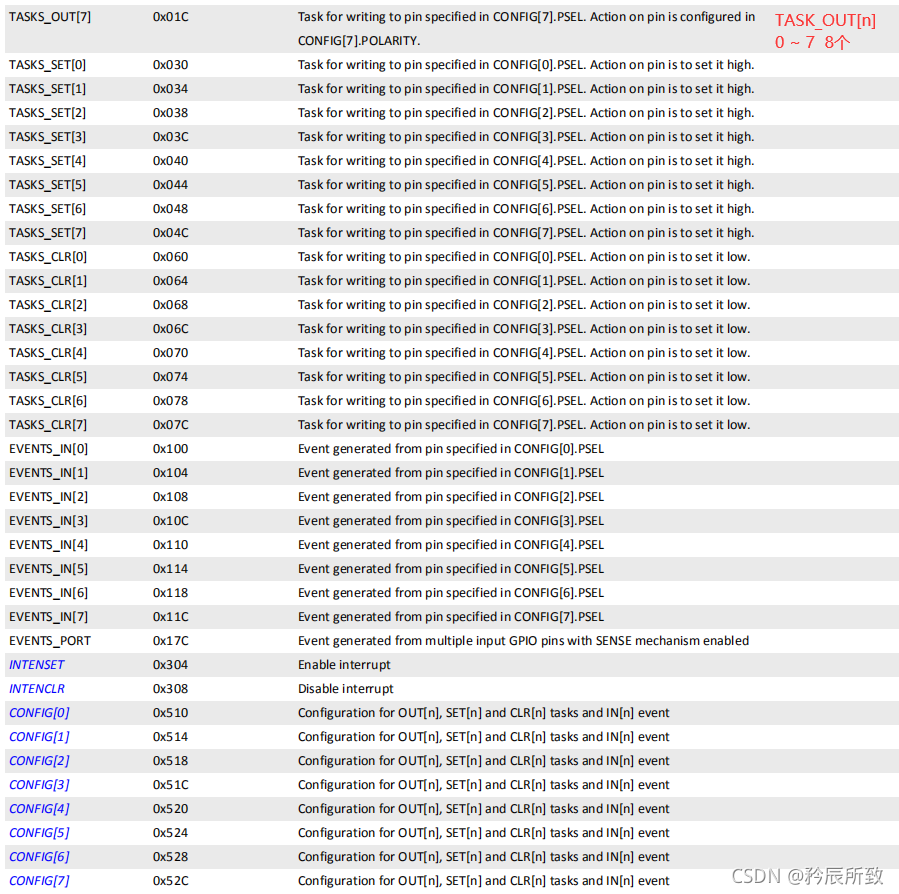Open the INTENSET register link

pyautogui.click(x=37, y=665)
